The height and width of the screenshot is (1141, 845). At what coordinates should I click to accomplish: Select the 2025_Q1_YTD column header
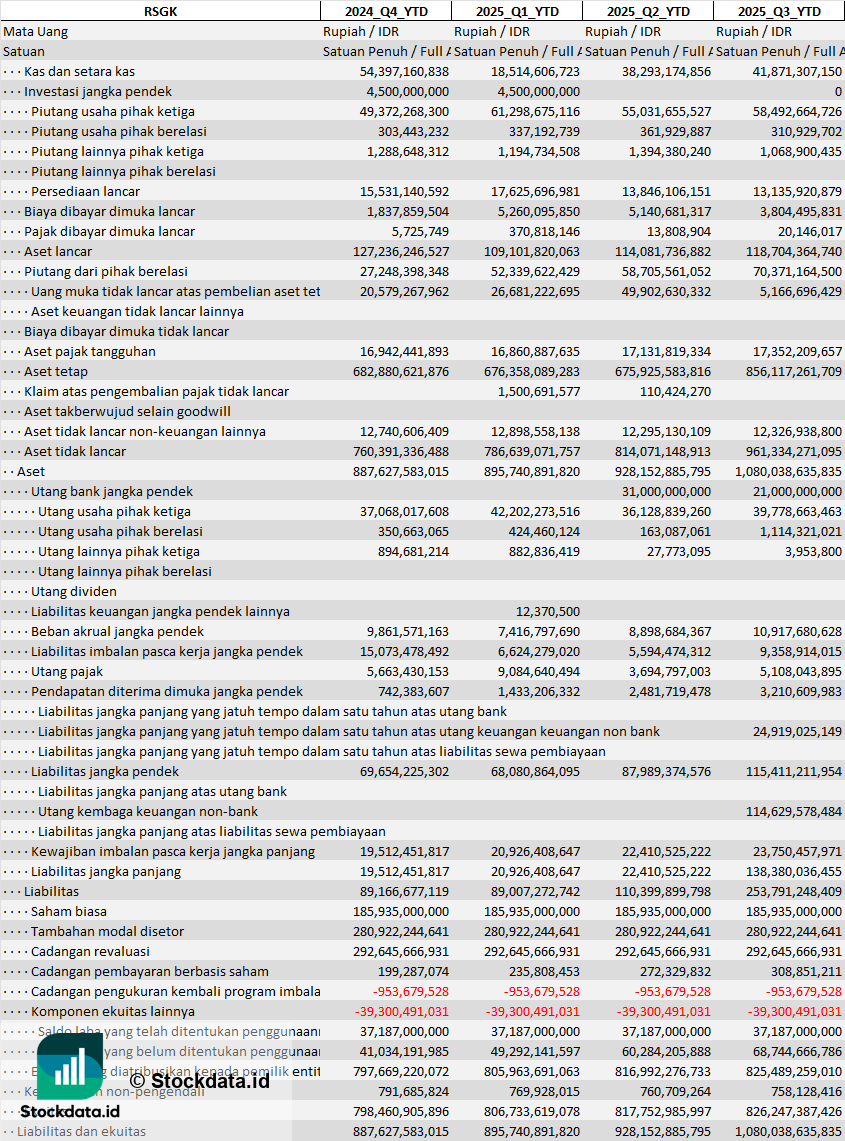pyautogui.click(x=517, y=11)
